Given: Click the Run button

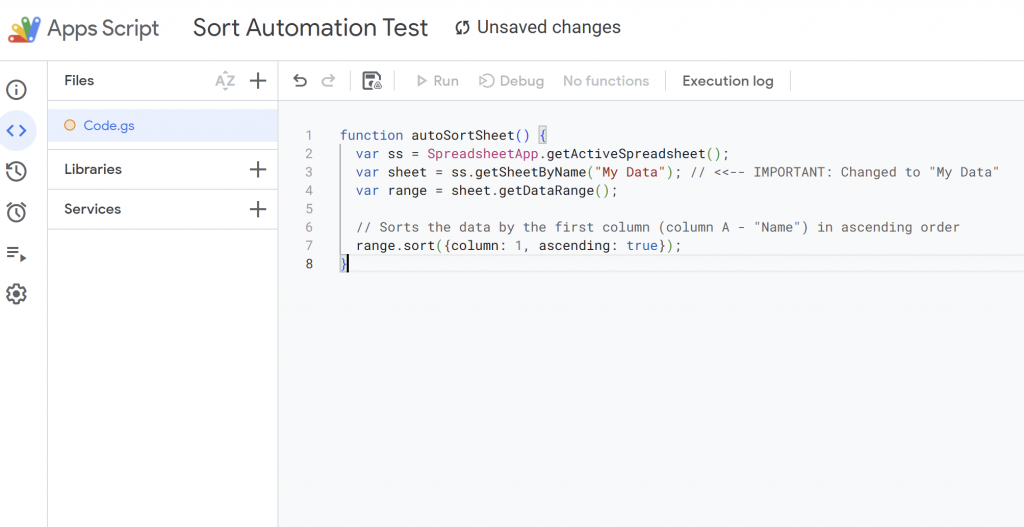Looking at the screenshot, I should [x=436, y=81].
